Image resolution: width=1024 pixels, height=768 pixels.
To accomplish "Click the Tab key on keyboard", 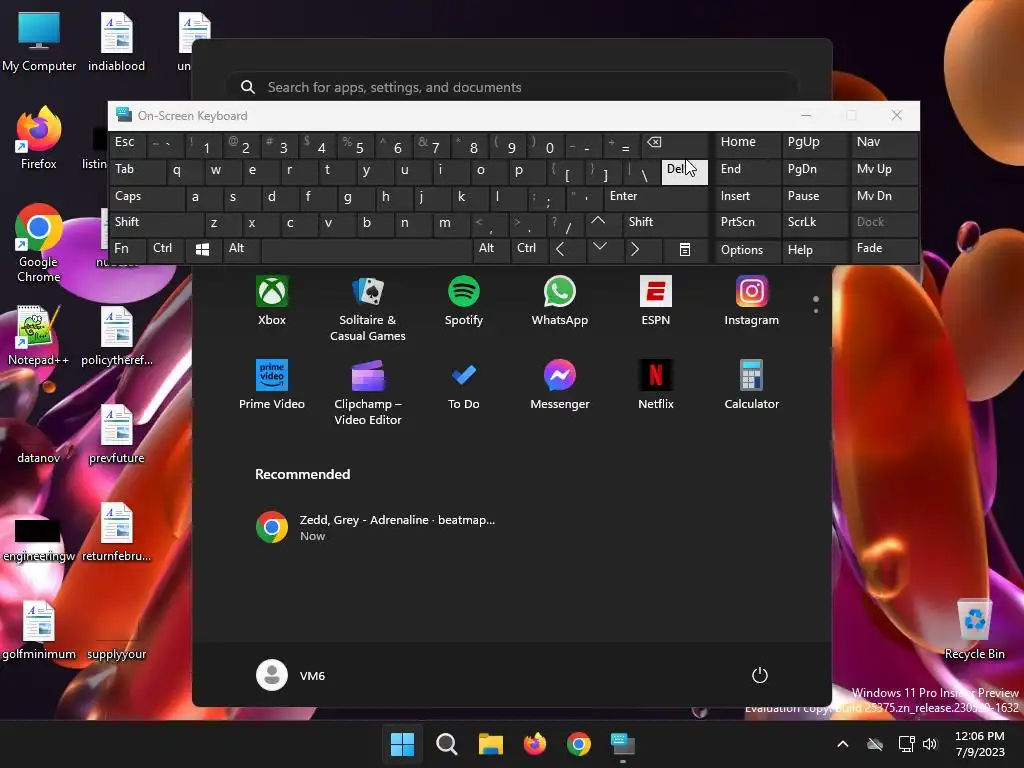I will point(138,171).
